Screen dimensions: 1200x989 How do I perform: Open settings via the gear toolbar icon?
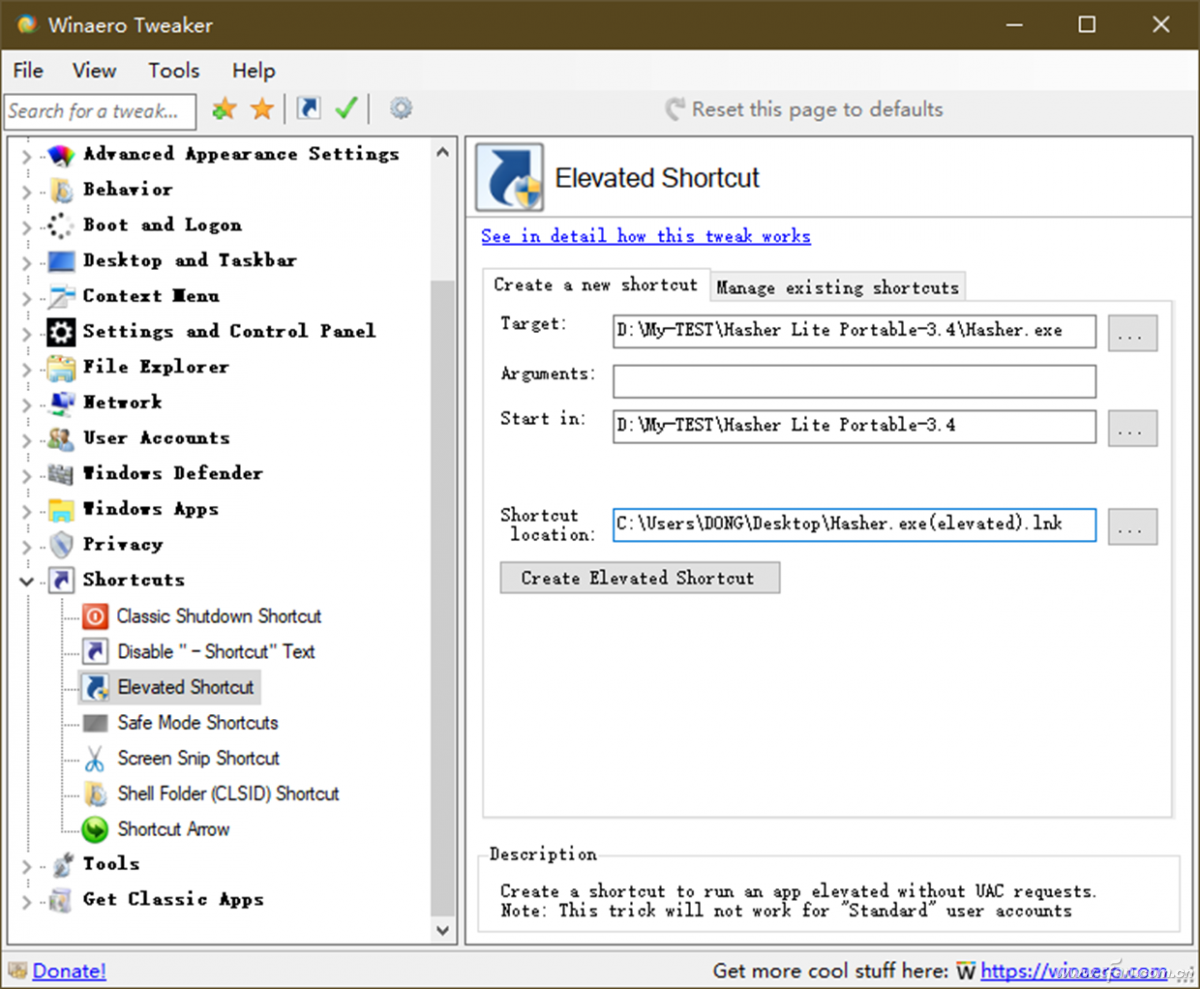point(401,108)
